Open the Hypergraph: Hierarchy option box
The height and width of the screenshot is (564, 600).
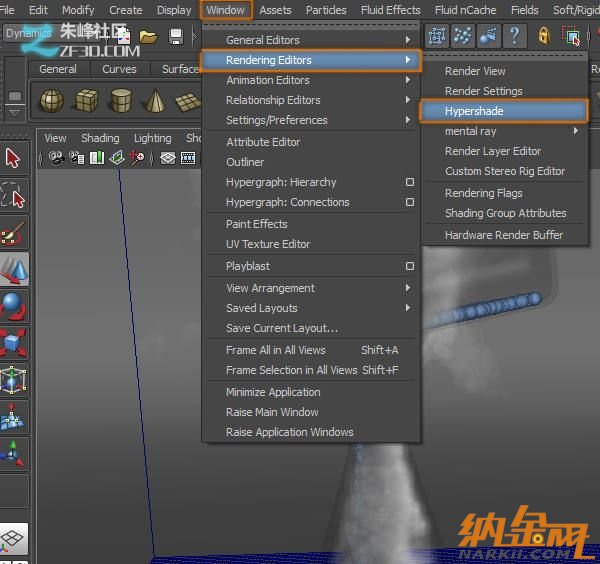[x=410, y=182]
